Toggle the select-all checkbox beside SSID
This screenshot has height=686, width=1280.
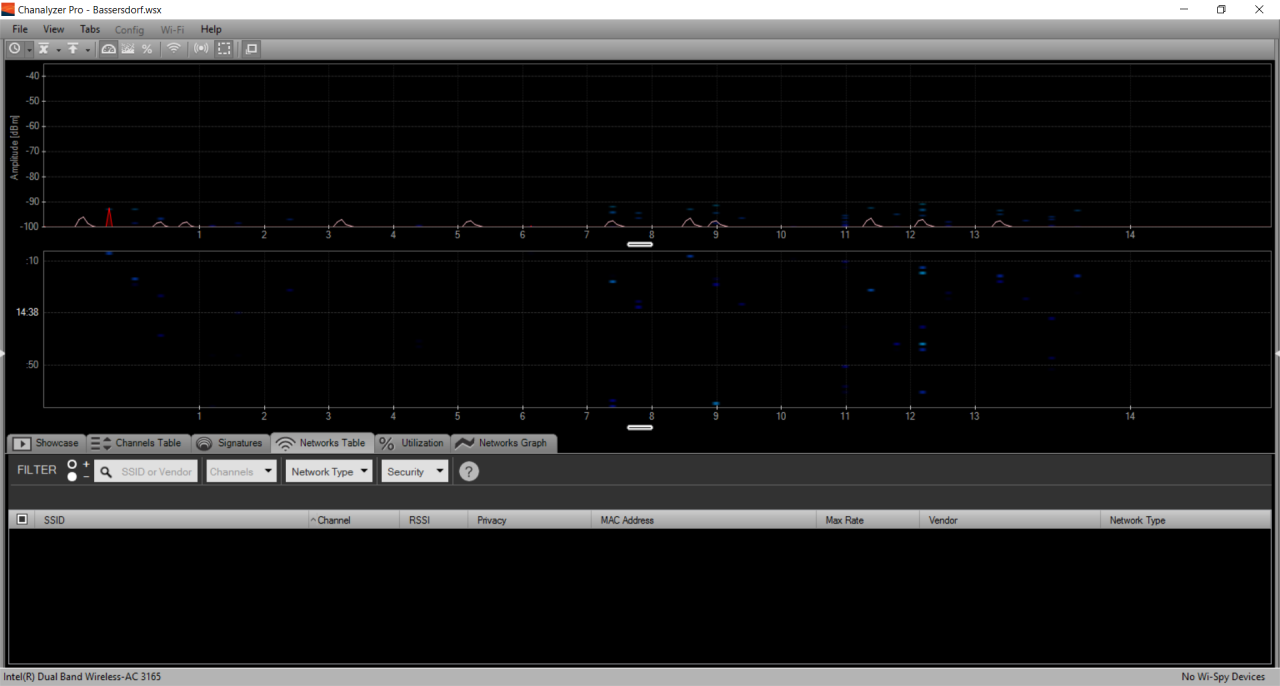click(x=22, y=520)
